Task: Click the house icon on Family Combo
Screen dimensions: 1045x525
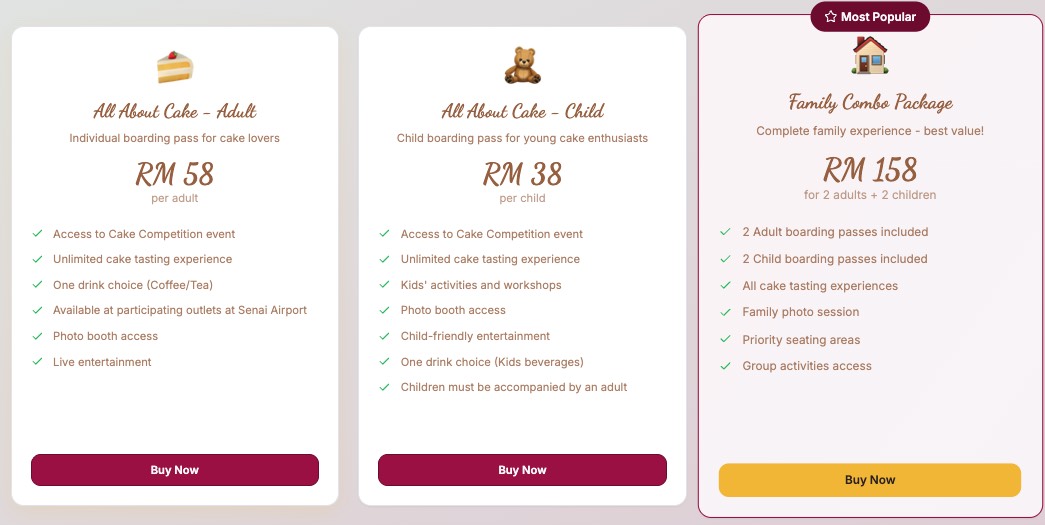Action: (870, 56)
